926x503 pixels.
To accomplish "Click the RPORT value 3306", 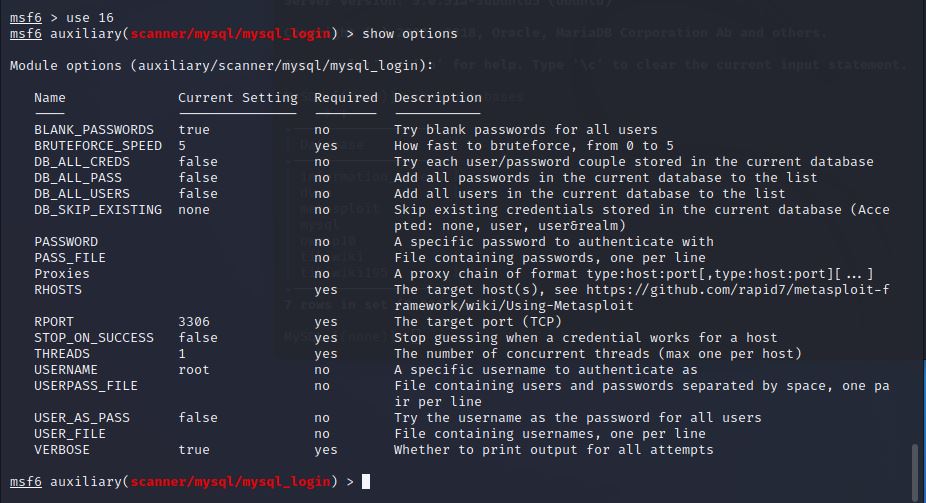I will pos(194,322).
